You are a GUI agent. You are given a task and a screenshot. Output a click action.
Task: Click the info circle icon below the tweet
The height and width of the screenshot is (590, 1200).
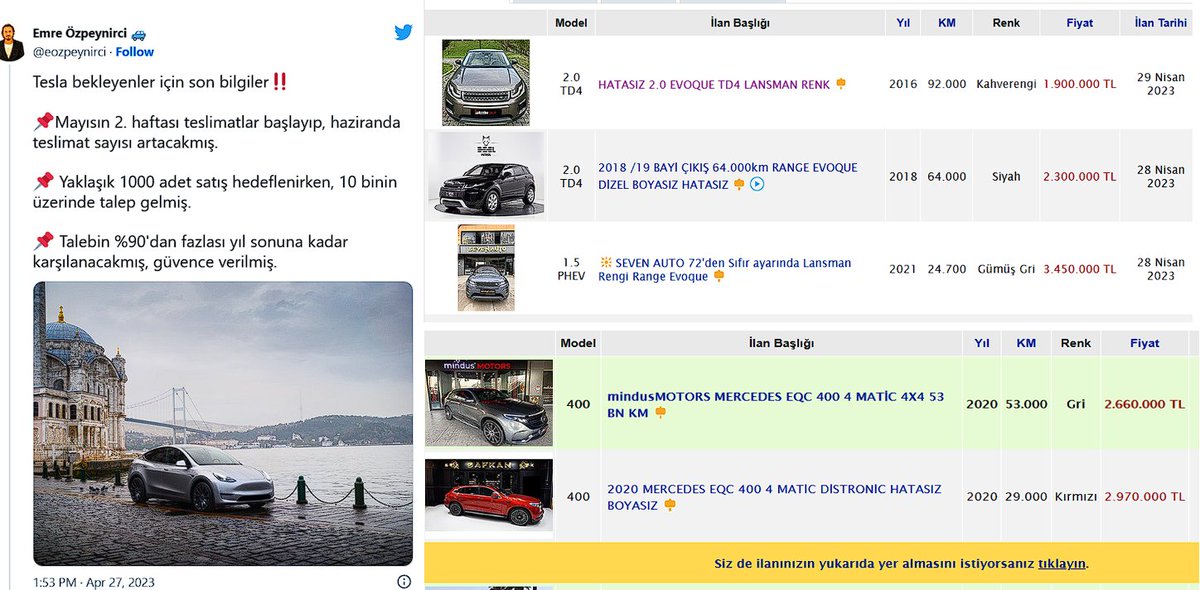coord(403,579)
